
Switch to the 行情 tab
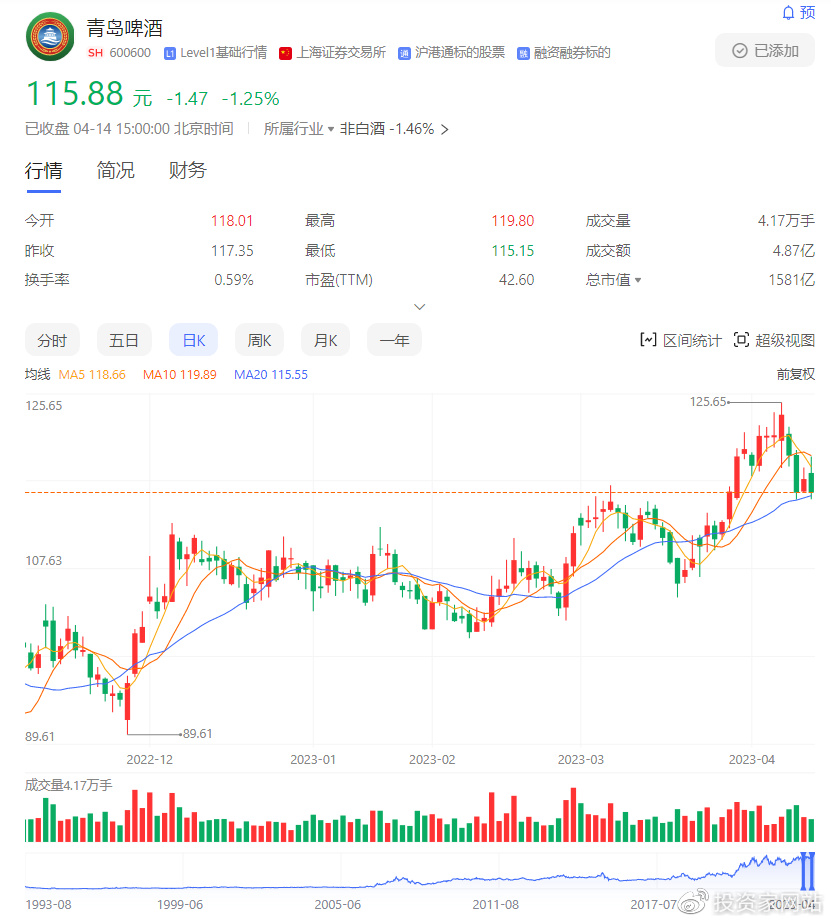pos(44,171)
